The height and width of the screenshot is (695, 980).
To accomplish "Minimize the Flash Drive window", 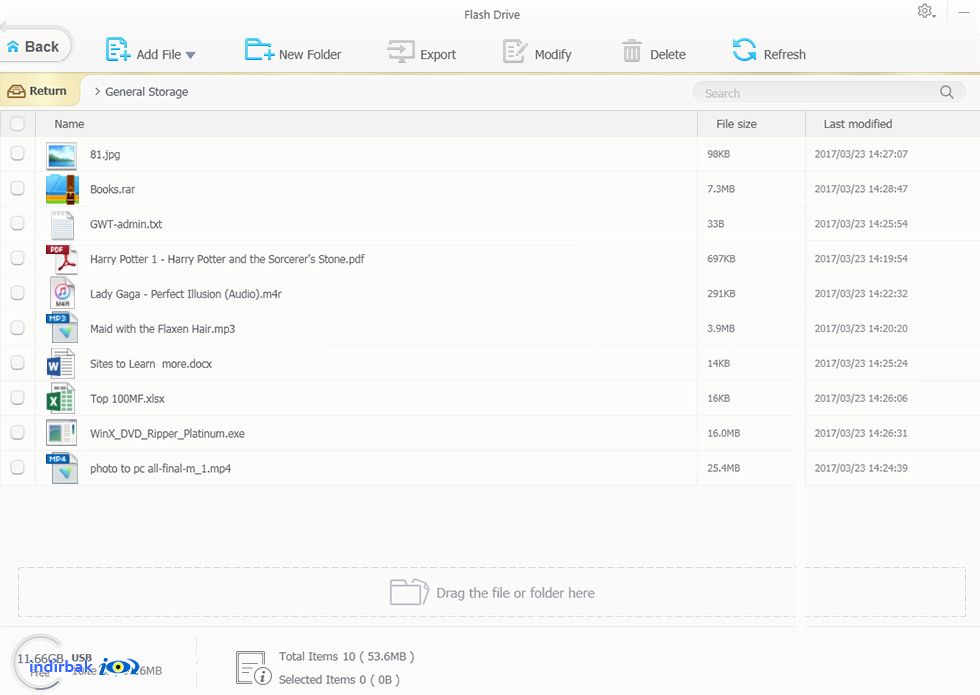I will 964,12.
